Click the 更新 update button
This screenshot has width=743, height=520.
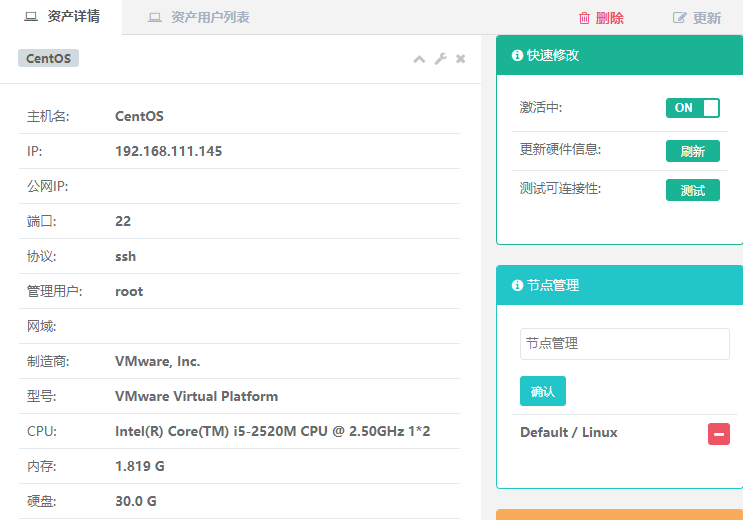click(x=697, y=18)
